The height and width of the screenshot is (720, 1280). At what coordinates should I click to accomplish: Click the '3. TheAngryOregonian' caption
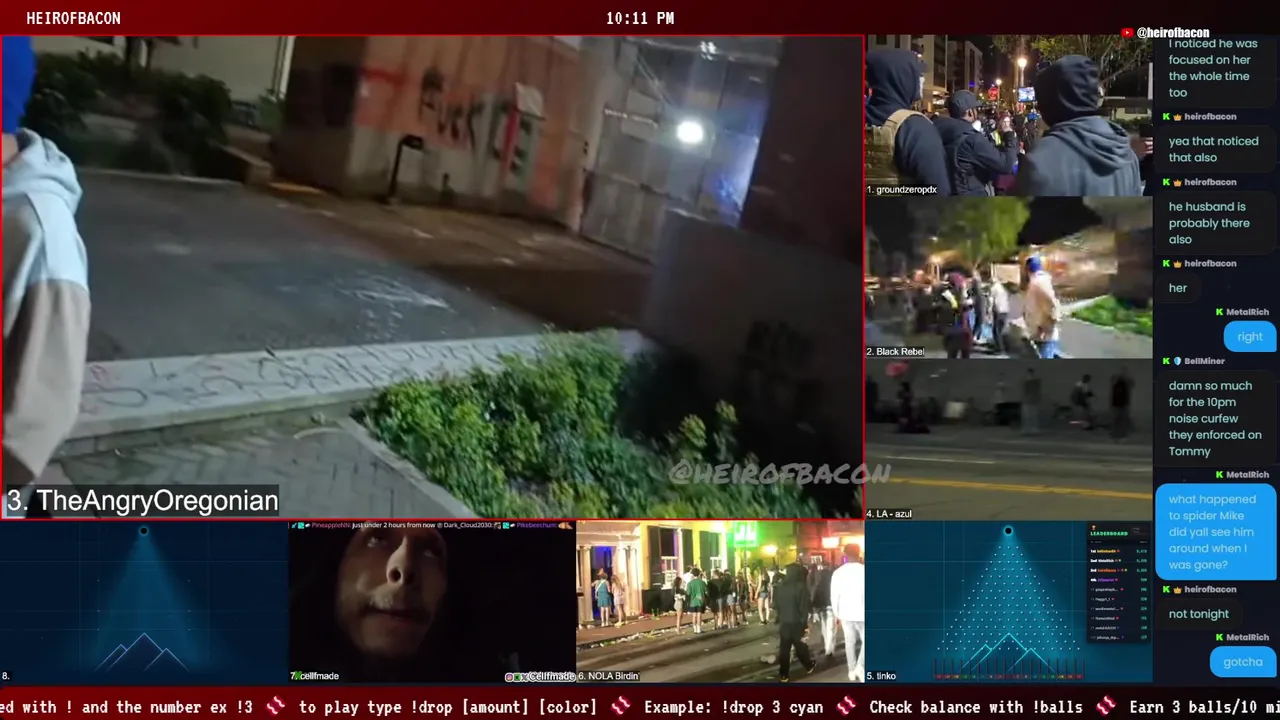pyautogui.click(x=142, y=501)
